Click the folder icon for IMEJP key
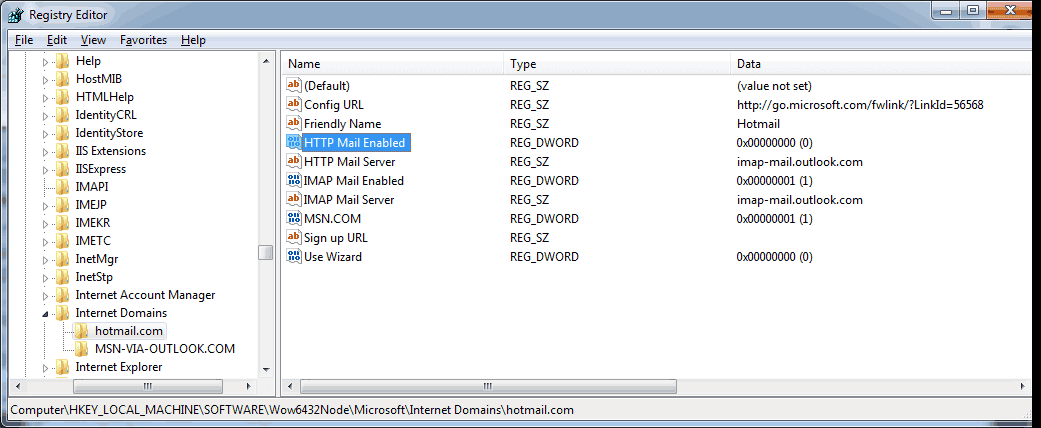 62,205
